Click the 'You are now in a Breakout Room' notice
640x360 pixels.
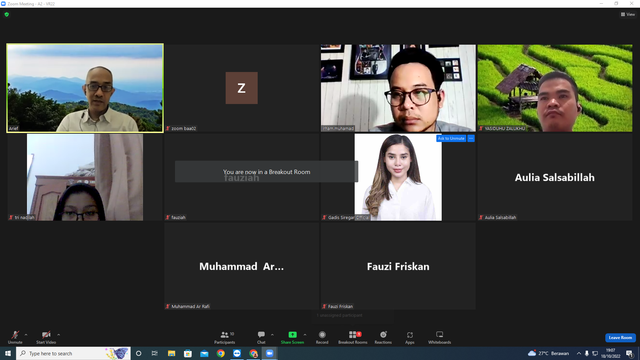coord(267,172)
